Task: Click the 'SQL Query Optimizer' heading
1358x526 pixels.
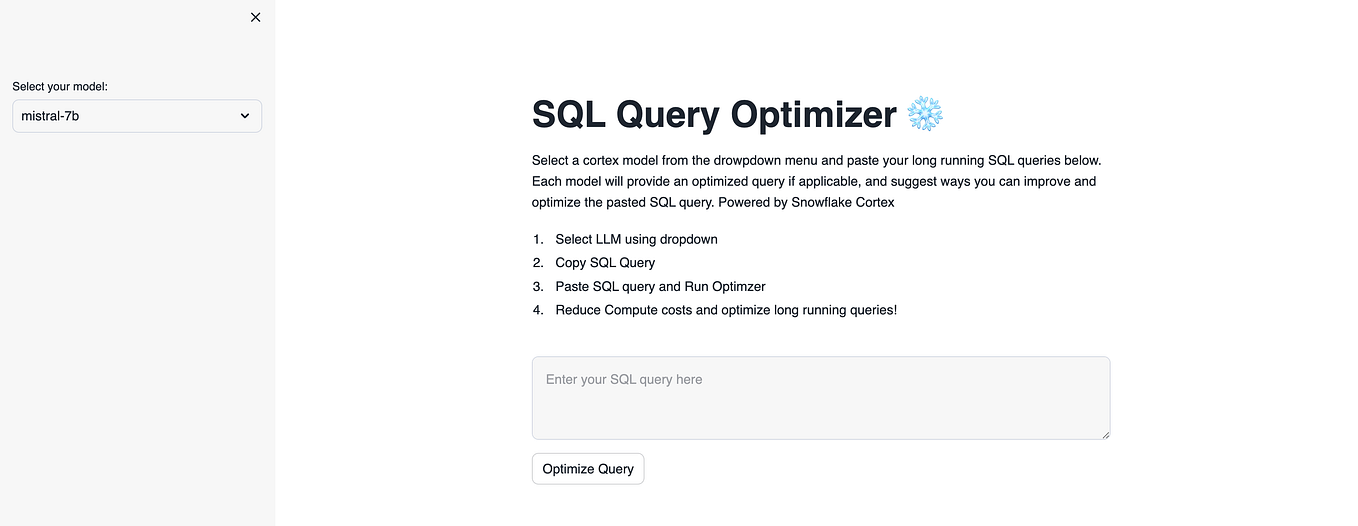Action: point(714,115)
